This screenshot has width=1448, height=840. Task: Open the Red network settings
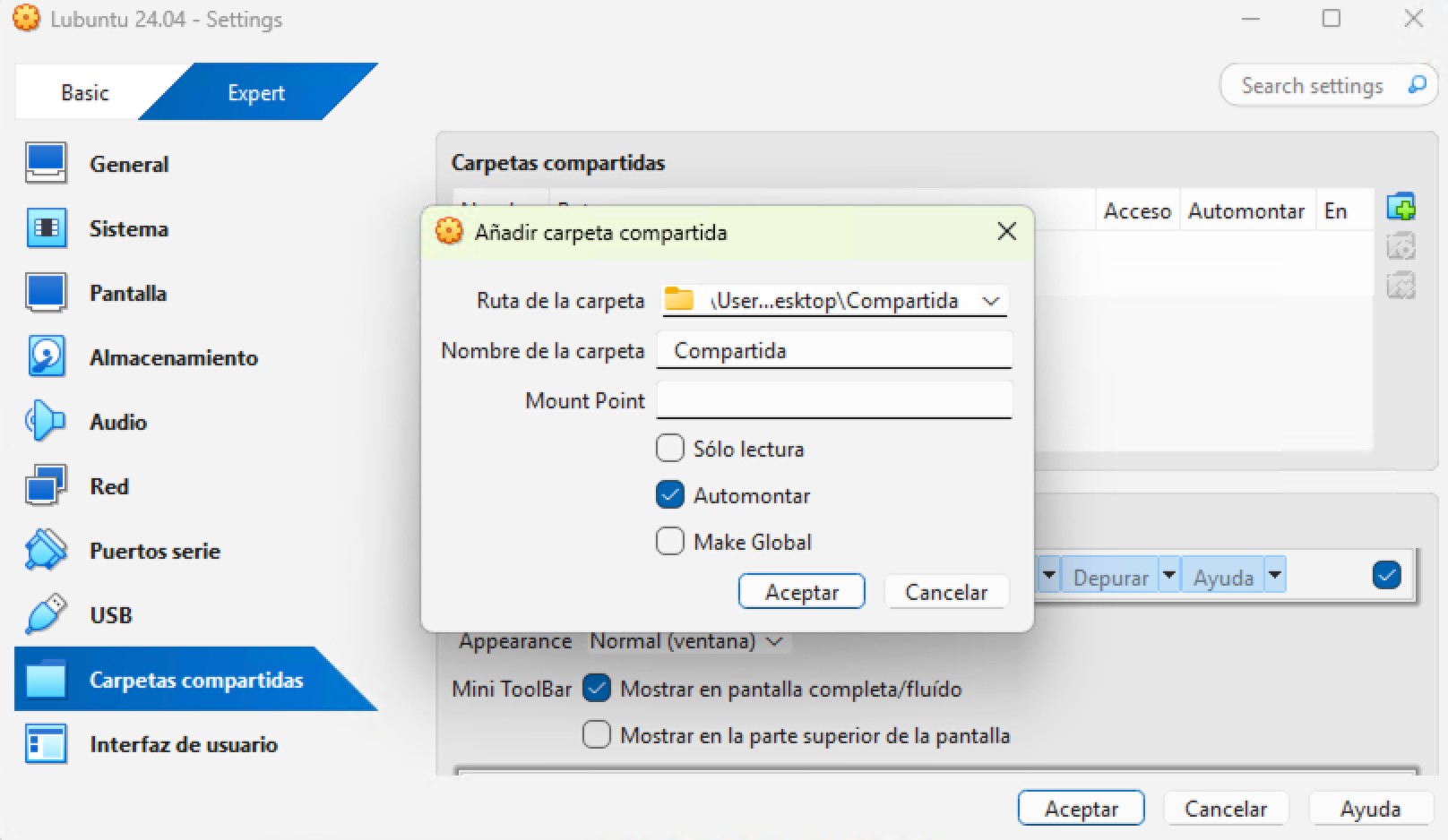tap(195, 486)
